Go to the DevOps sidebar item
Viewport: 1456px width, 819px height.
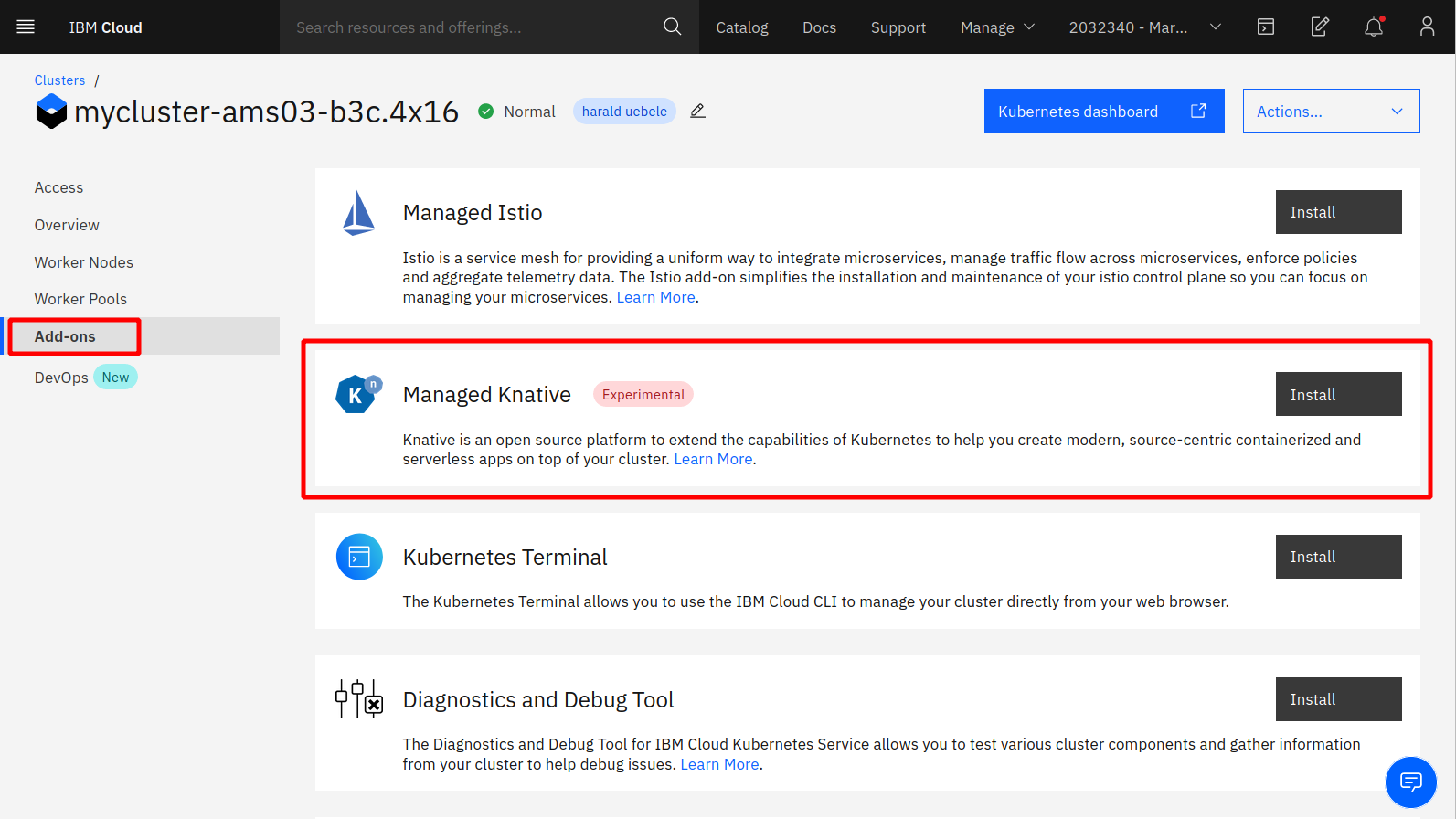click(x=61, y=378)
